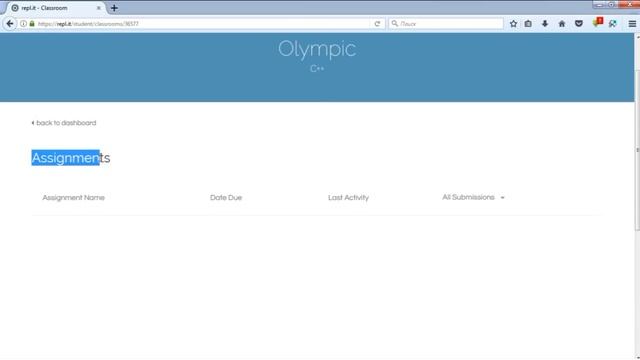
Task: Click the page vertical scrollbar thumb
Action: [637, 150]
